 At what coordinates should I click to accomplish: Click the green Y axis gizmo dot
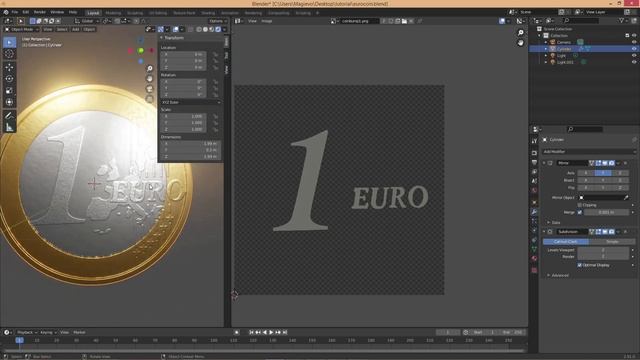141,51
